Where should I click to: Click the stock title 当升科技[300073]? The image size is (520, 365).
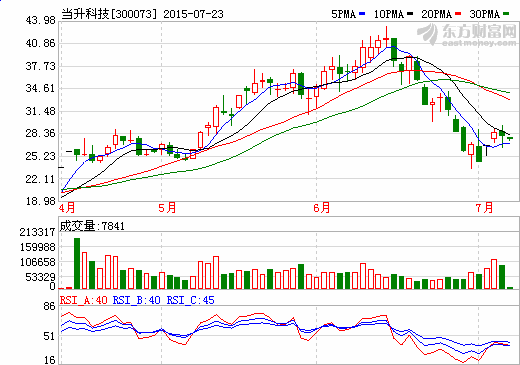click(x=109, y=14)
